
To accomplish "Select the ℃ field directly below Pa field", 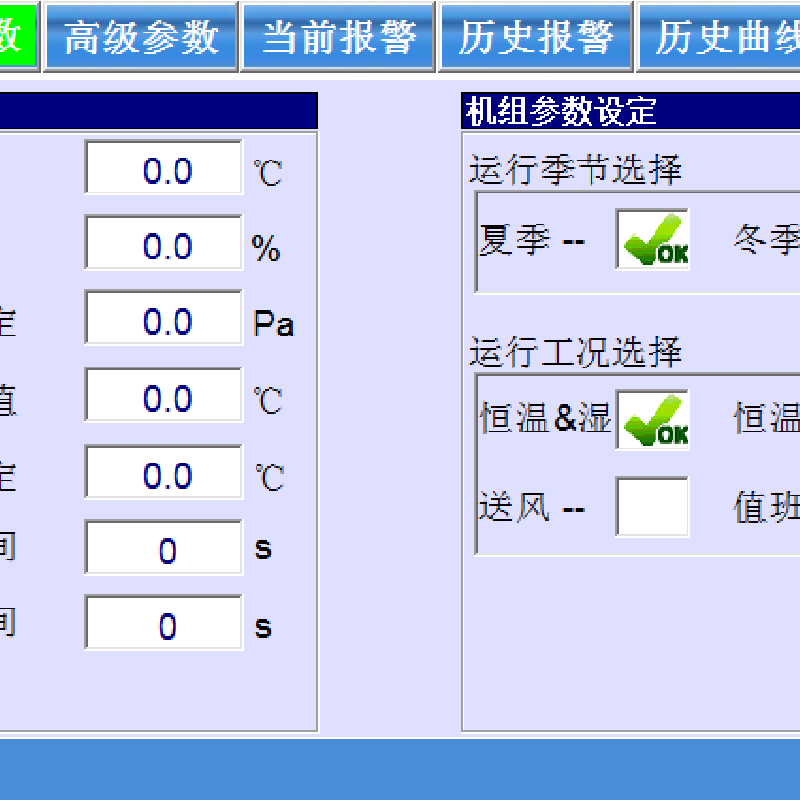I will click(164, 397).
